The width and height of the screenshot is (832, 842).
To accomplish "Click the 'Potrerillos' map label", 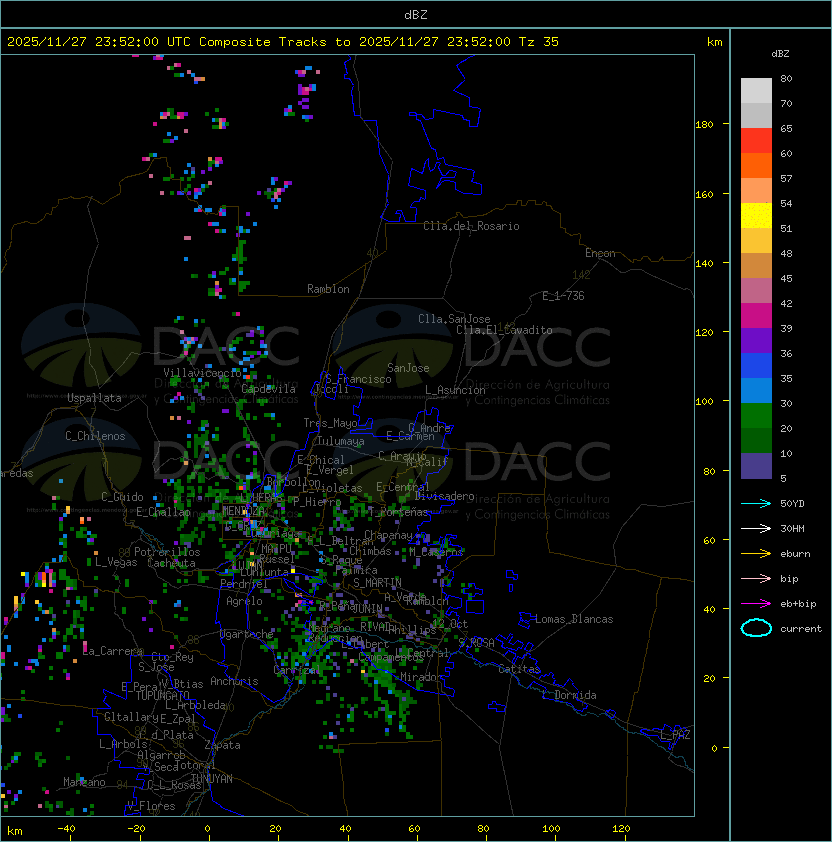I will tap(167, 552).
